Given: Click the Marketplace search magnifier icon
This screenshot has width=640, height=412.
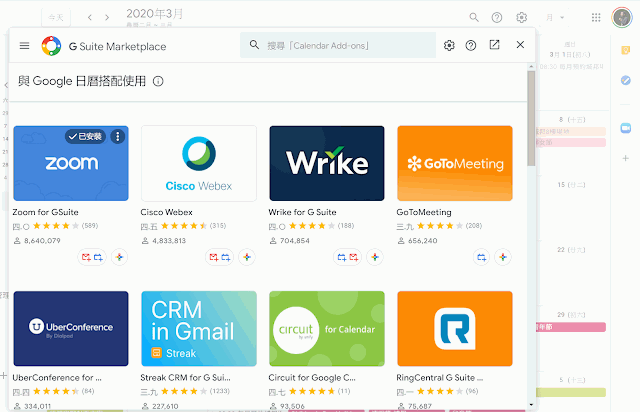Looking at the screenshot, I should (254, 45).
